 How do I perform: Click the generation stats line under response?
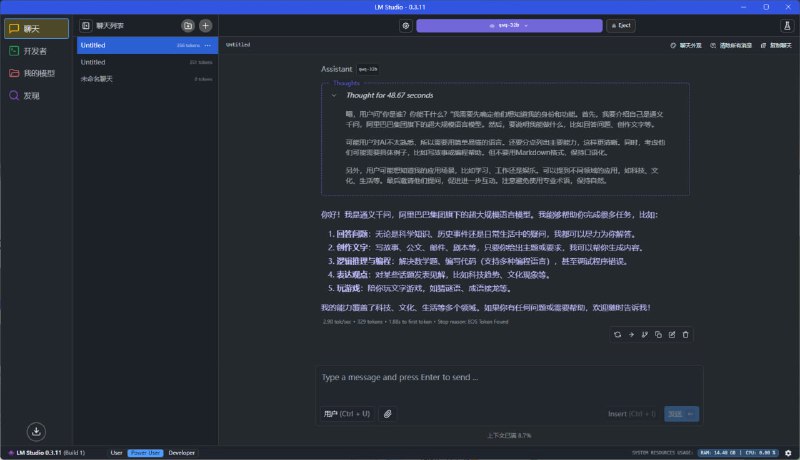415,322
